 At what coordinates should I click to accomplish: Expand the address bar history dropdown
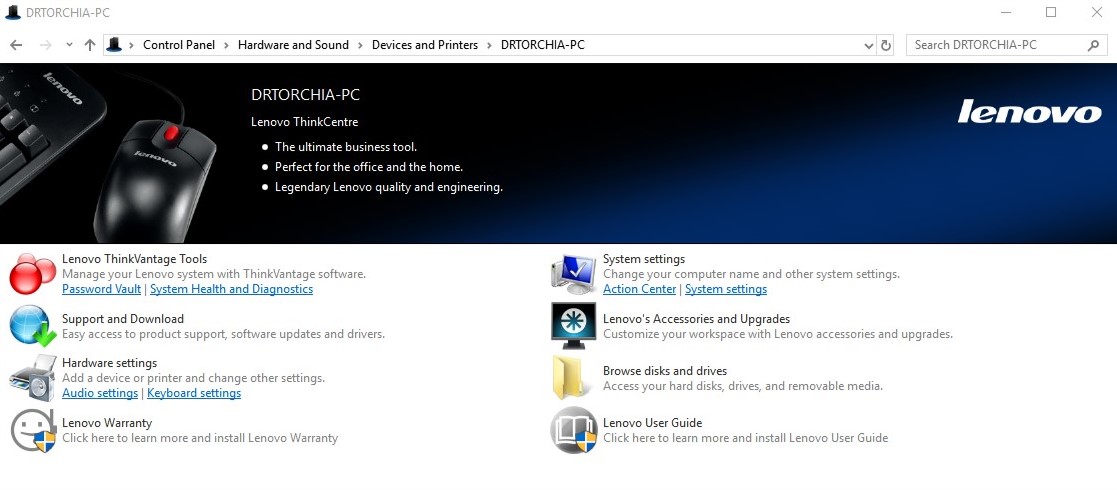869,46
